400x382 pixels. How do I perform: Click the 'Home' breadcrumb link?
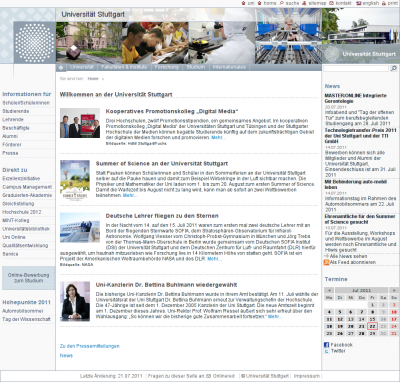coord(93,79)
